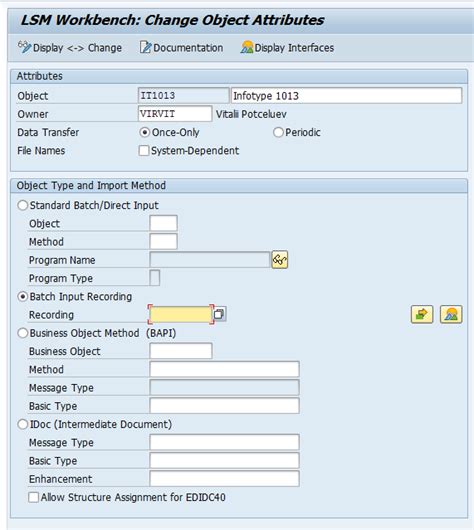Enable System-Dependent file names checkbox
Screen dimensions: 474x530
(144, 151)
